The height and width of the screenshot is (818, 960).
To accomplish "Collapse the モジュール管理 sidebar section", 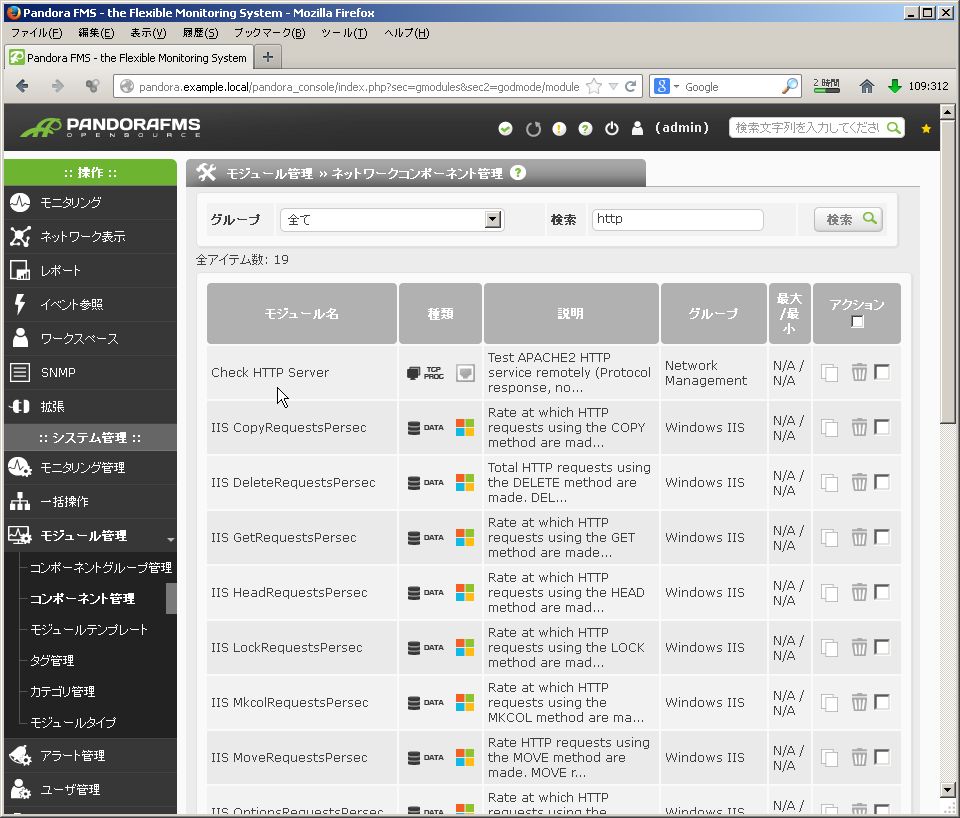I will pyautogui.click(x=90, y=536).
